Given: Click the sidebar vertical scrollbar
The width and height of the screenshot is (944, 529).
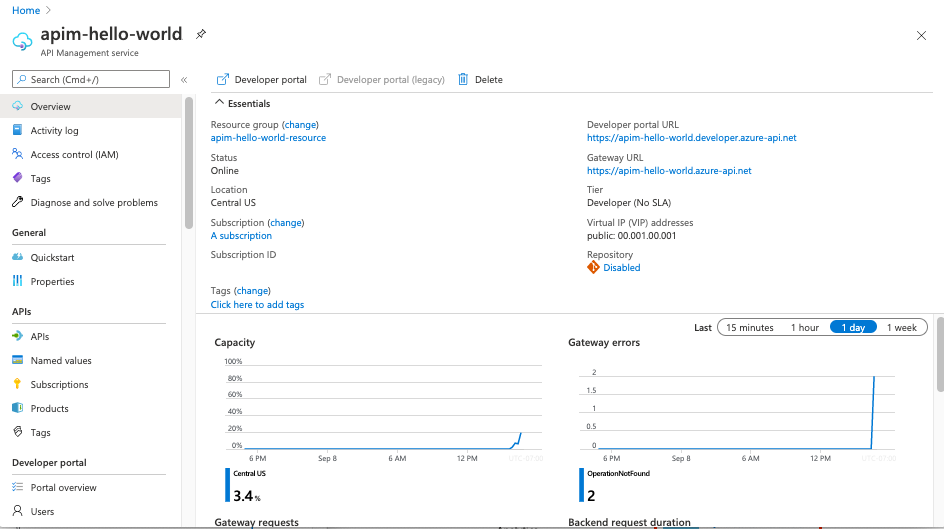Looking at the screenshot, I should [x=189, y=162].
